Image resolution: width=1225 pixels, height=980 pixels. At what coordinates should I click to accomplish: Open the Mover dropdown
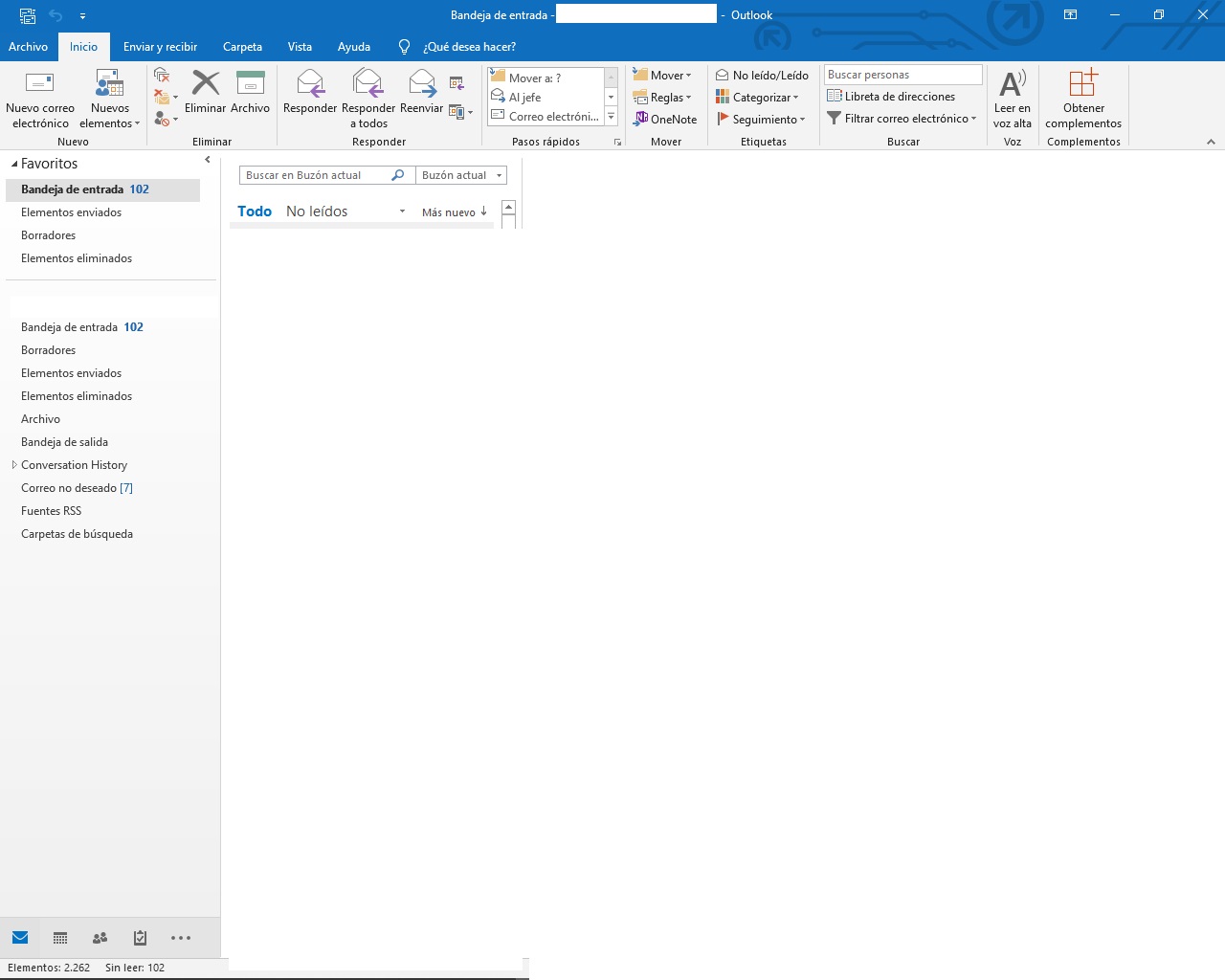(662, 75)
